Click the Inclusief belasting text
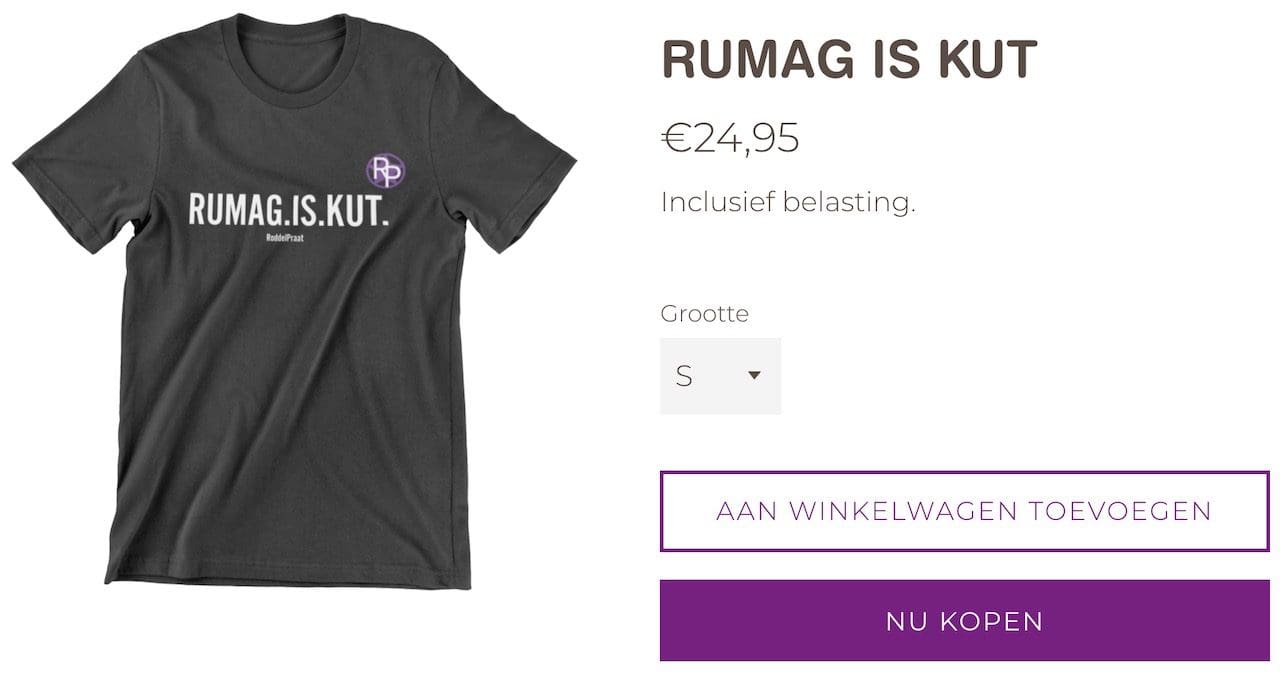The height and width of the screenshot is (675, 1280). pos(788,202)
